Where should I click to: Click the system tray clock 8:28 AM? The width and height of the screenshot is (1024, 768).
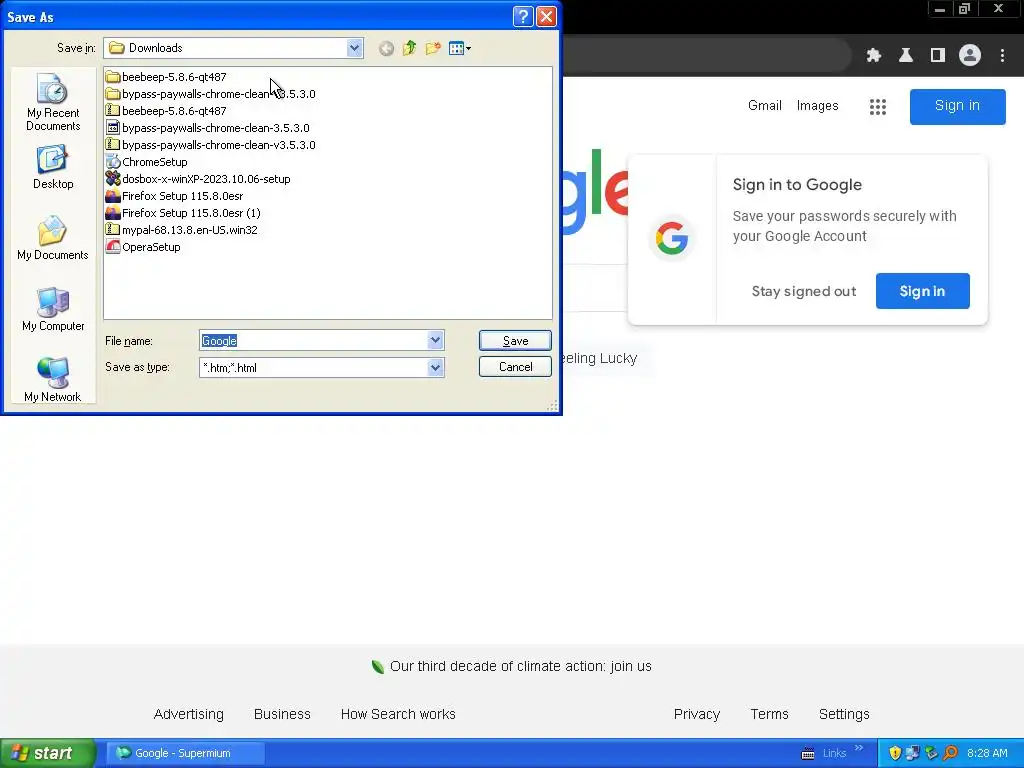(x=987, y=754)
